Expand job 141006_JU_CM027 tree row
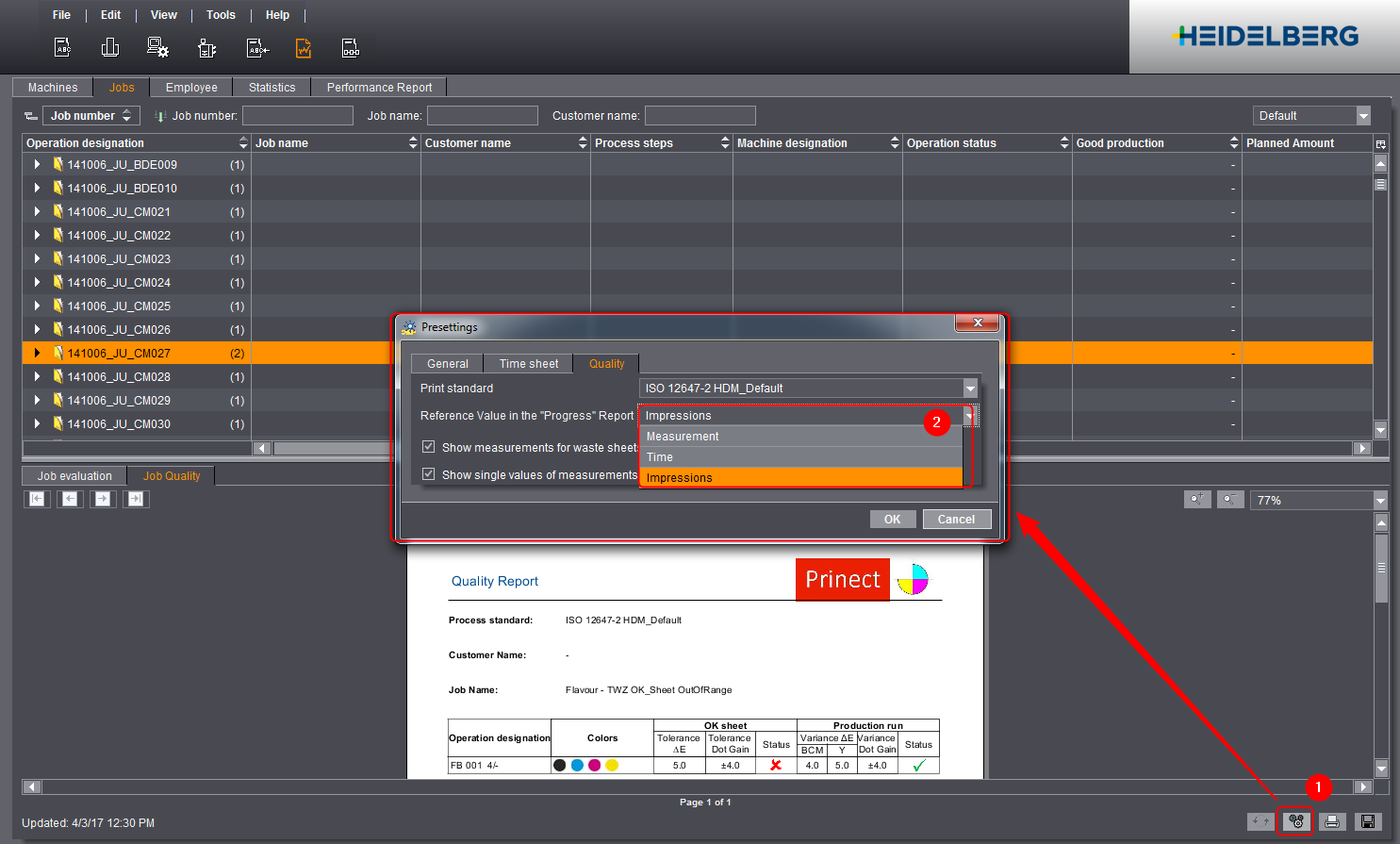 (37, 353)
